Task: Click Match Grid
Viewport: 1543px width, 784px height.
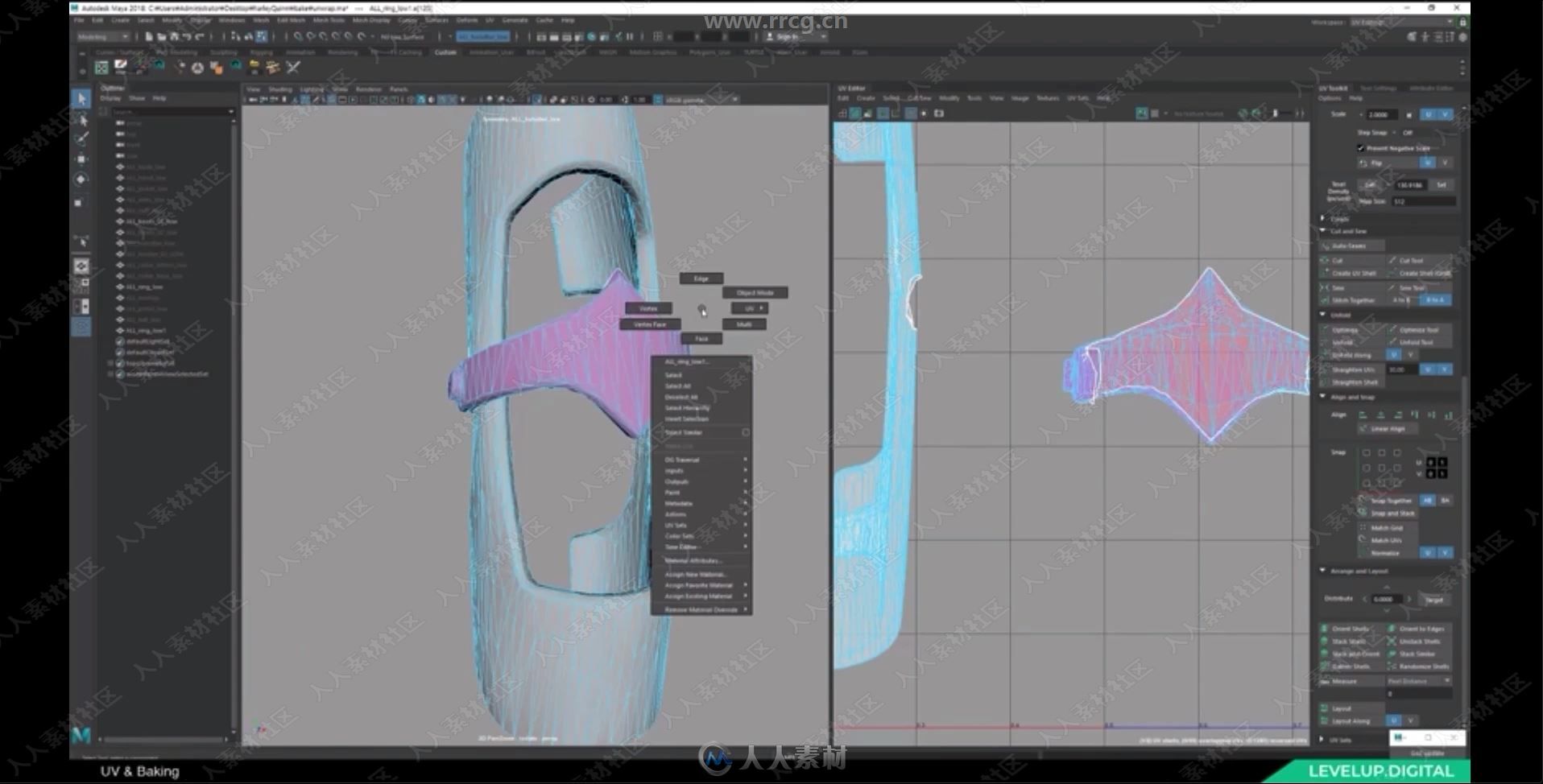Action: pos(1387,527)
